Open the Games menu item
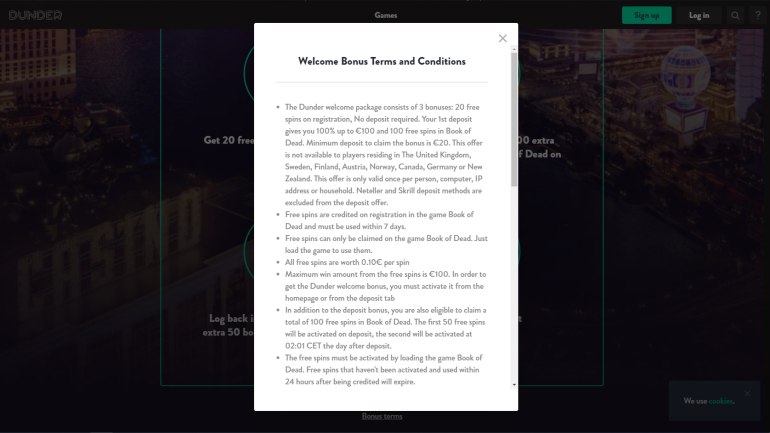 (x=385, y=15)
